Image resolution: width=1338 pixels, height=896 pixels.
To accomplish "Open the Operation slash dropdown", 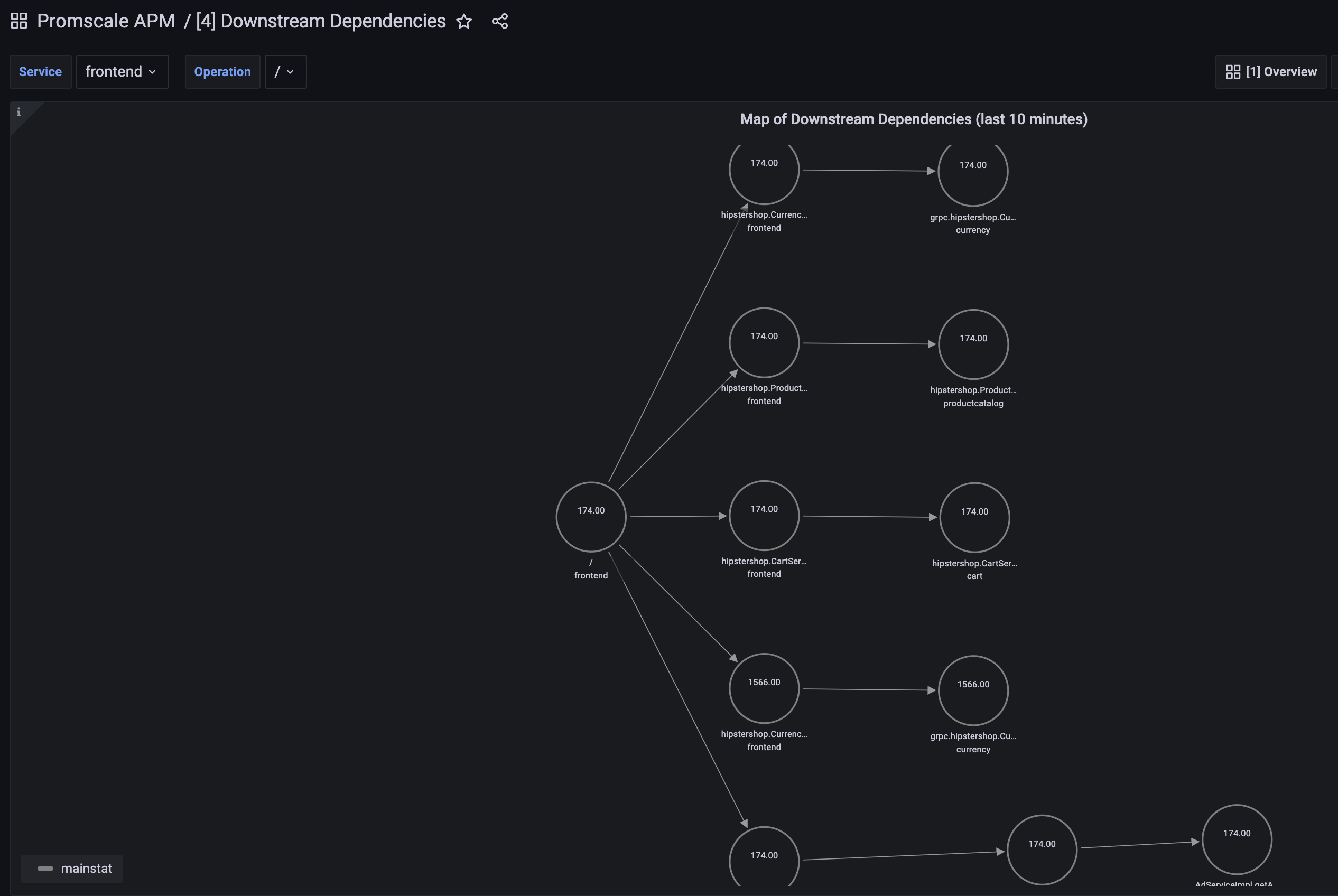I will pos(285,72).
